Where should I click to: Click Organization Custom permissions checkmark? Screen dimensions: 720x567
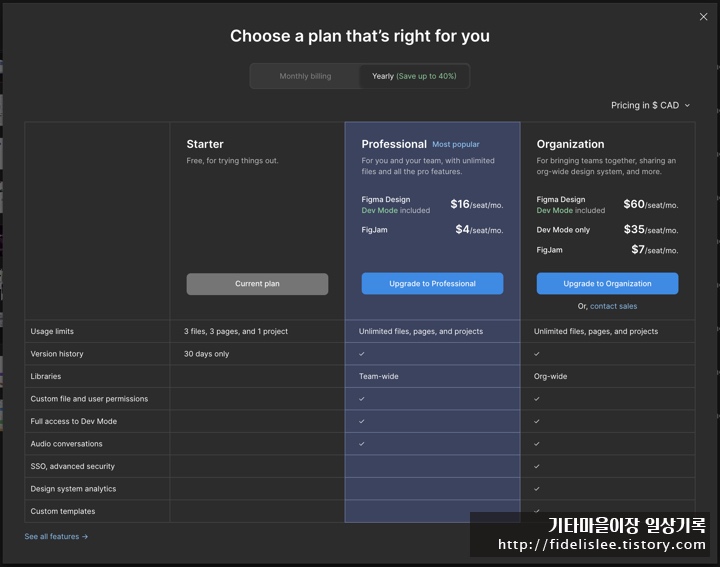tap(536, 399)
